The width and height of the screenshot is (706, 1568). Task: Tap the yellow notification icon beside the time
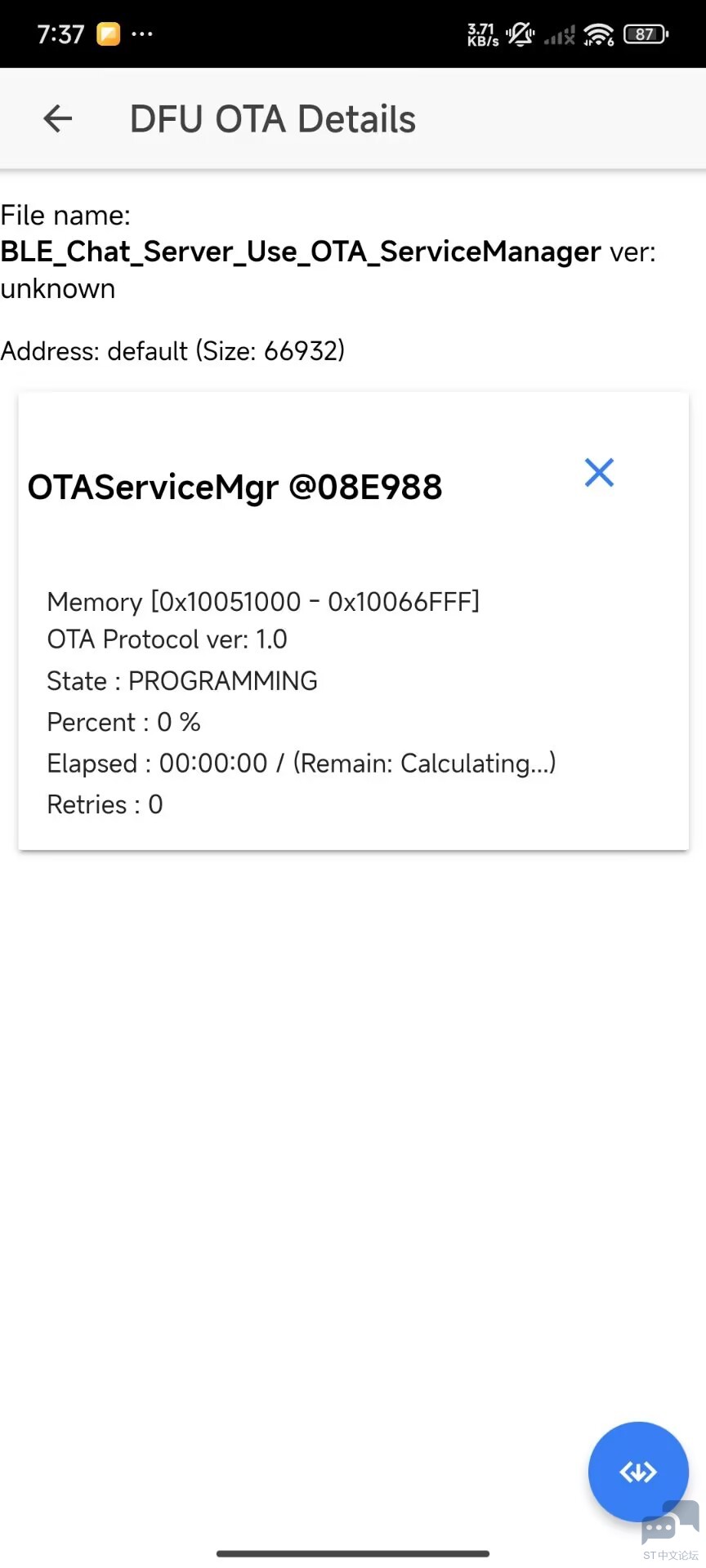coord(108,34)
